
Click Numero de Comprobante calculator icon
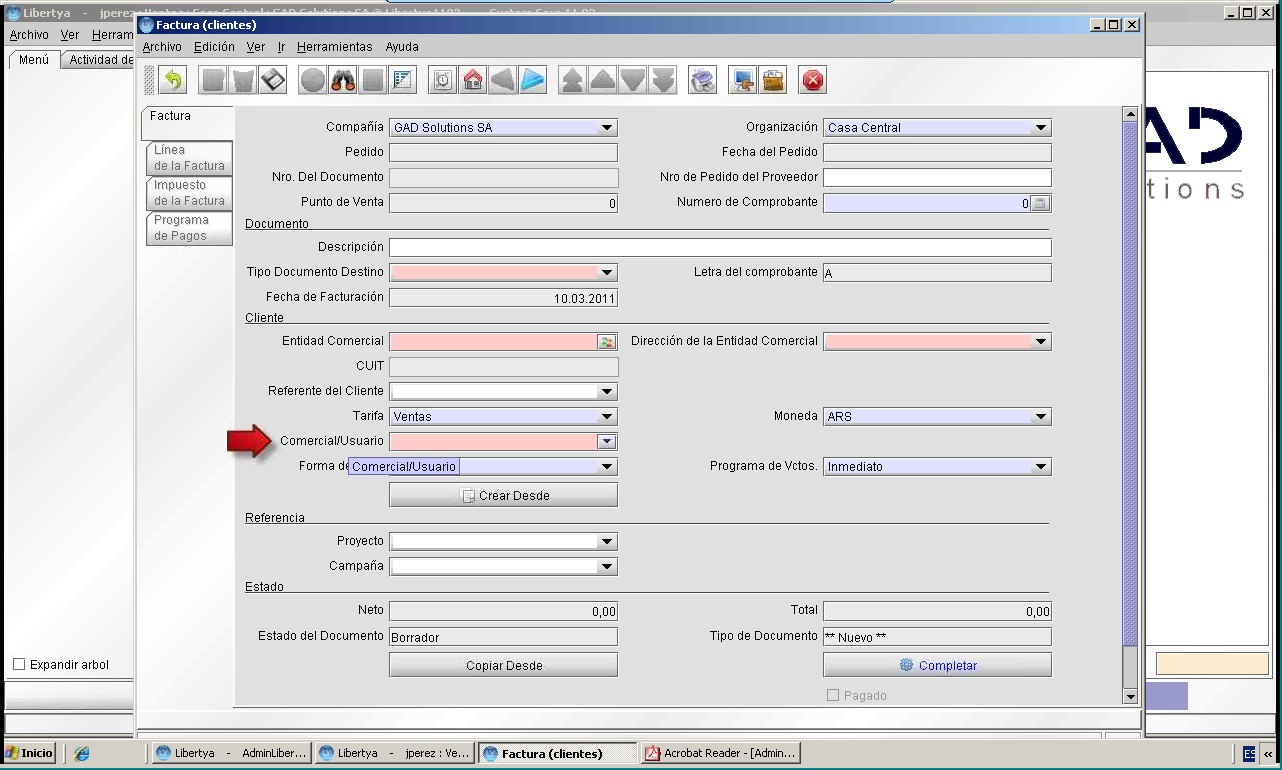(1040, 203)
